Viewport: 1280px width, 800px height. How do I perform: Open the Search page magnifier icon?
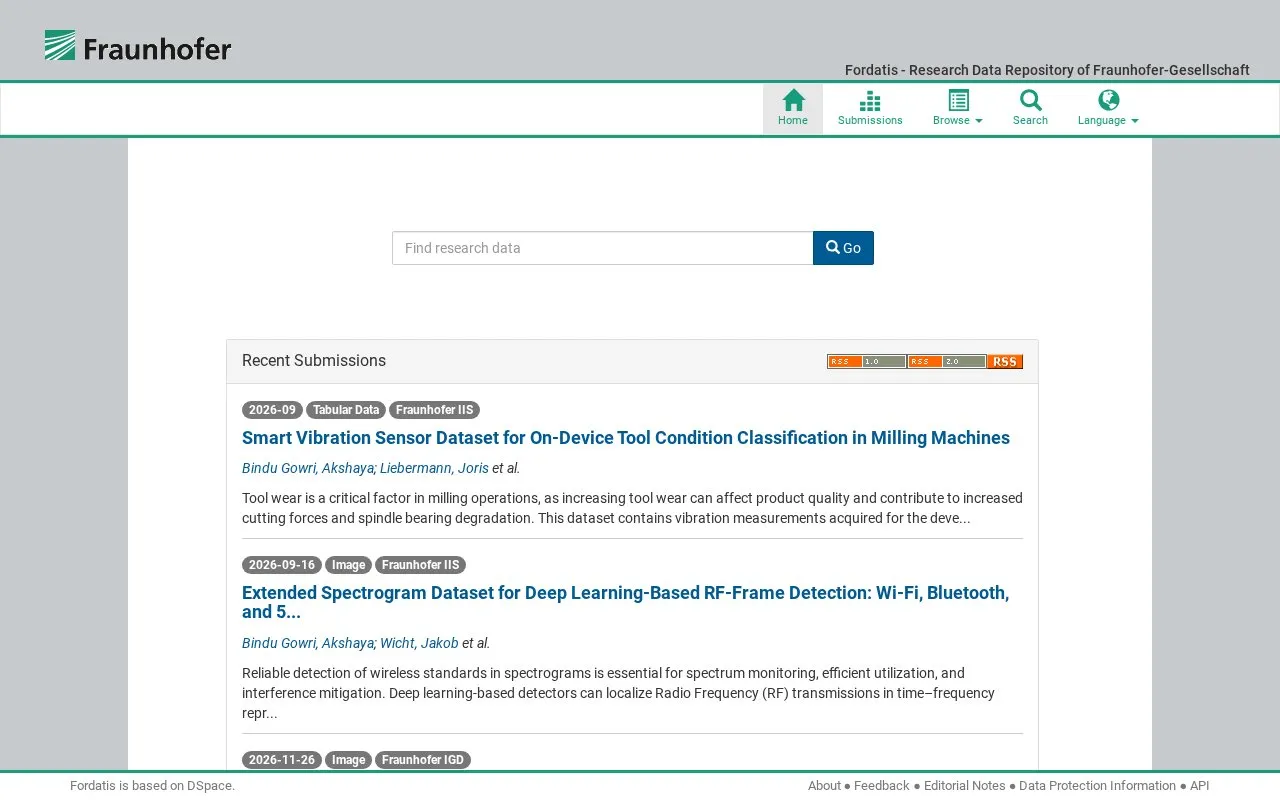tap(1030, 100)
